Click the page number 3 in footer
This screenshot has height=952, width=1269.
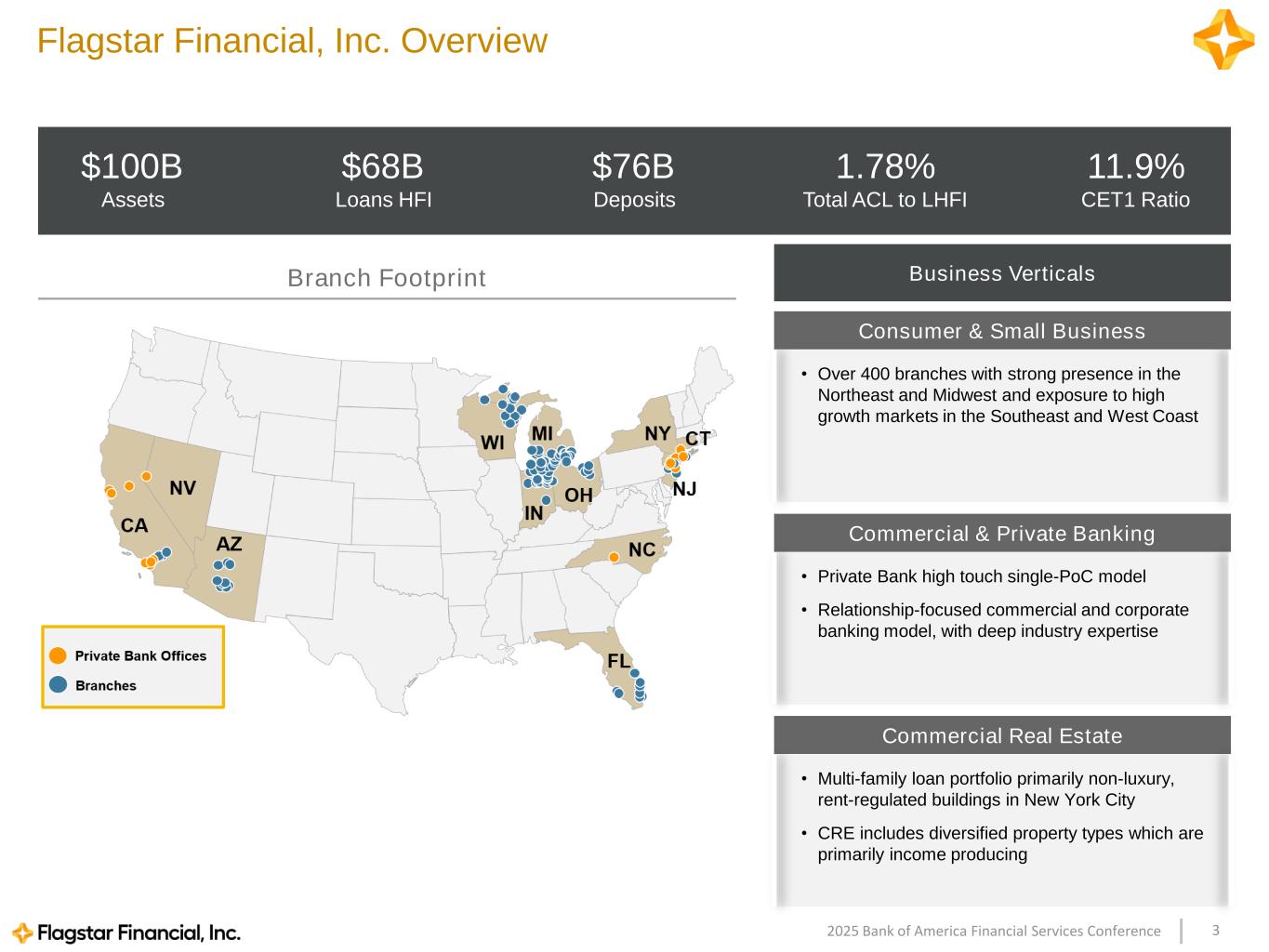click(x=1216, y=931)
